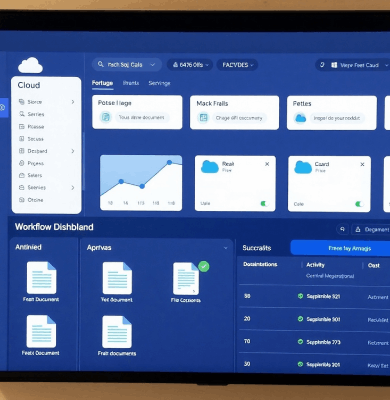
Task: Open the Featt Document file icon
Action: point(41,277)
